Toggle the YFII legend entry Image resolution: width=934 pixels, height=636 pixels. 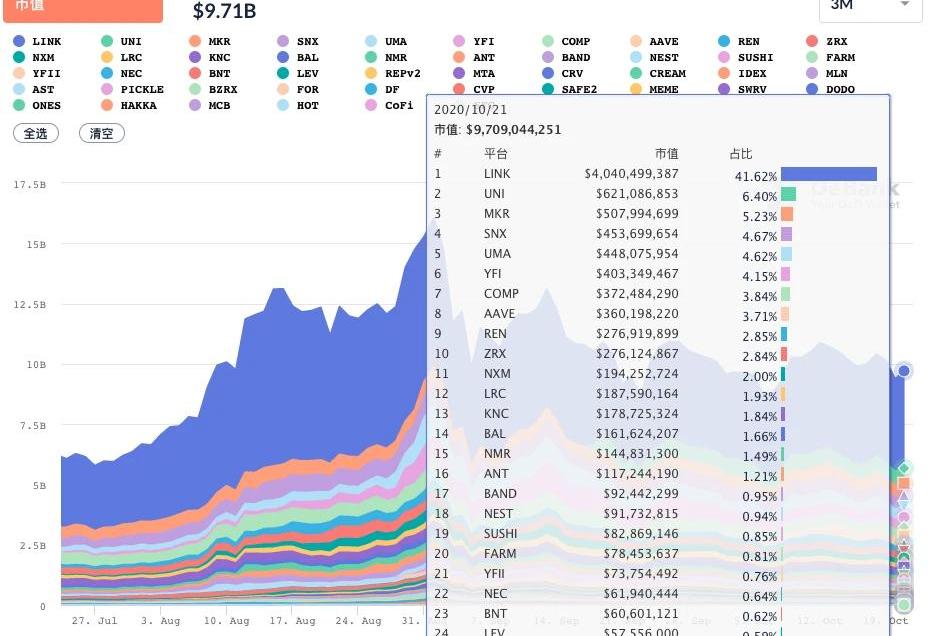pyautogui.click(x=46, y=74)
